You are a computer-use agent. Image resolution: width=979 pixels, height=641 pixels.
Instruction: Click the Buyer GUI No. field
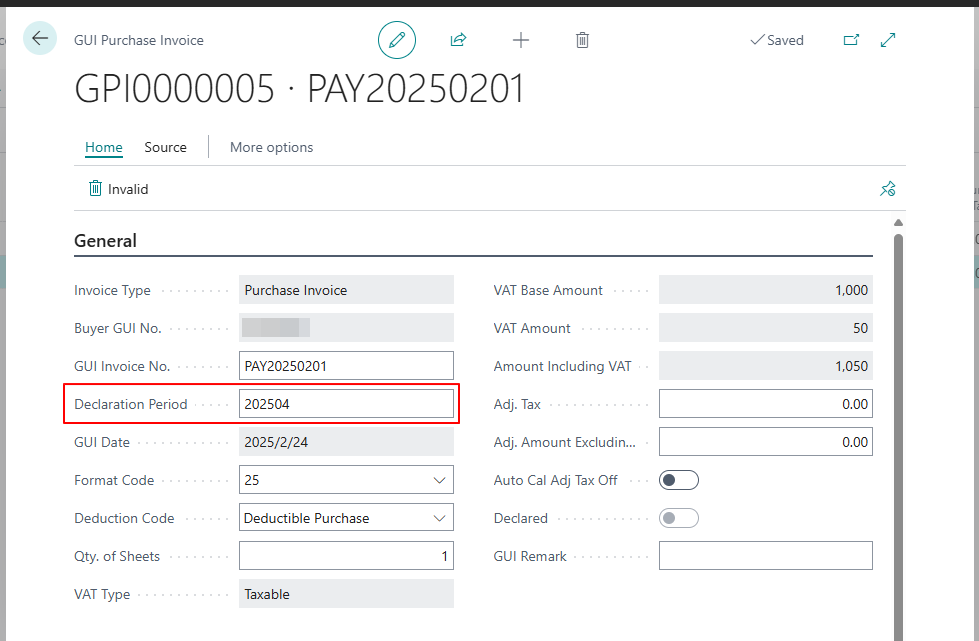point(346,328)
